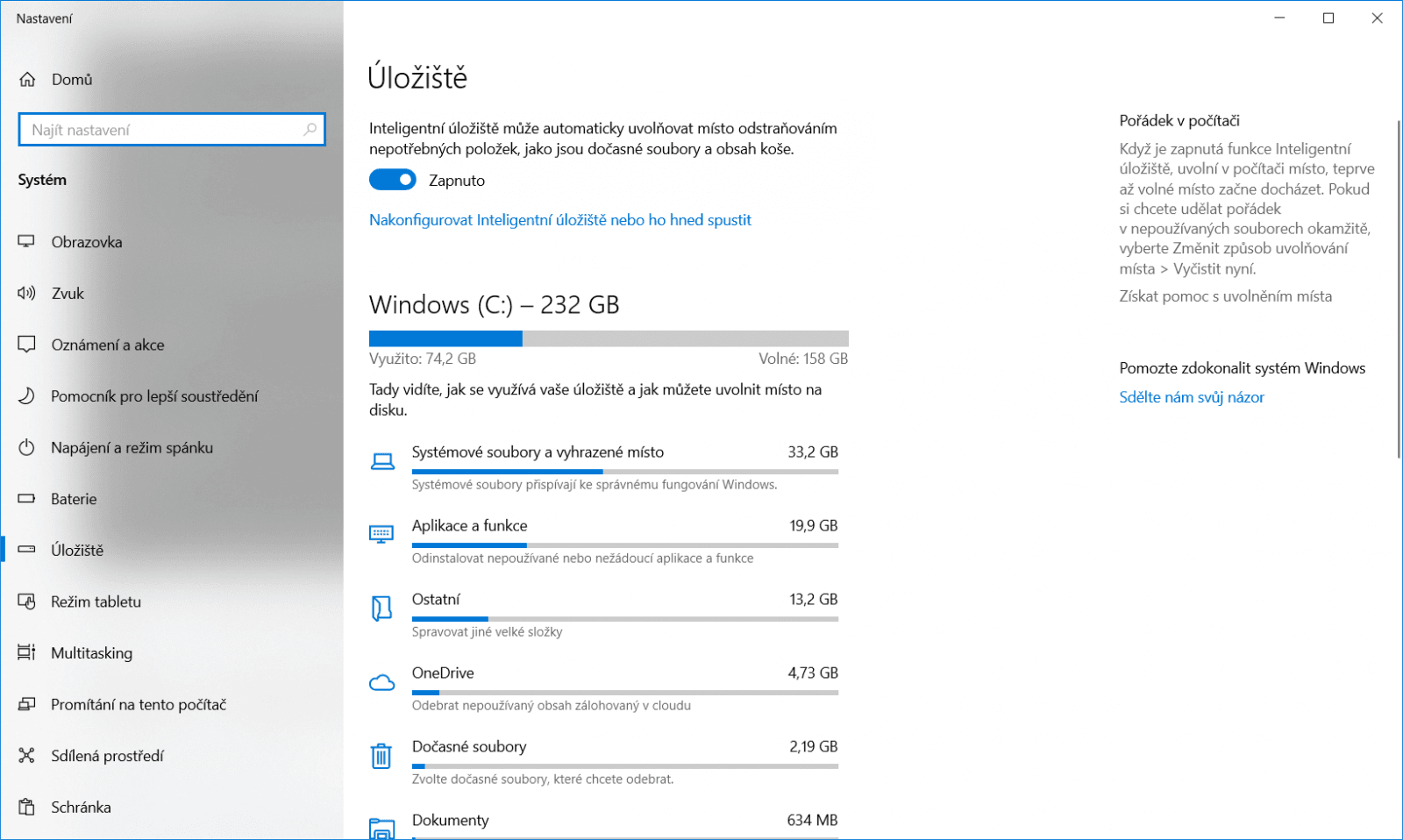Click the Zvuk speaker icon
This screenshot has height=840, width=1403.
26,294
